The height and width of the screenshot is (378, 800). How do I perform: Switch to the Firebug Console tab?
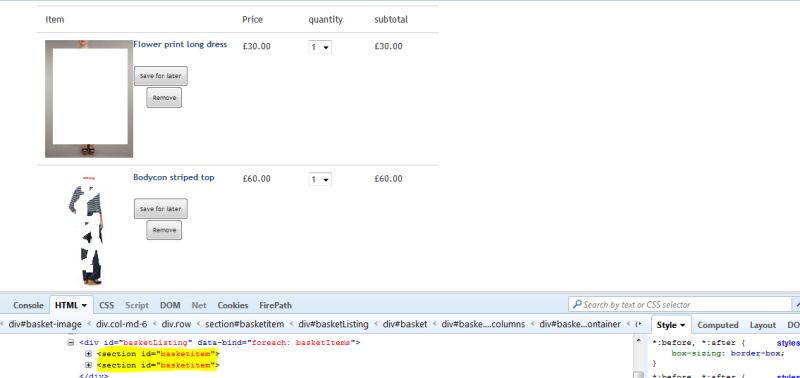28,305
